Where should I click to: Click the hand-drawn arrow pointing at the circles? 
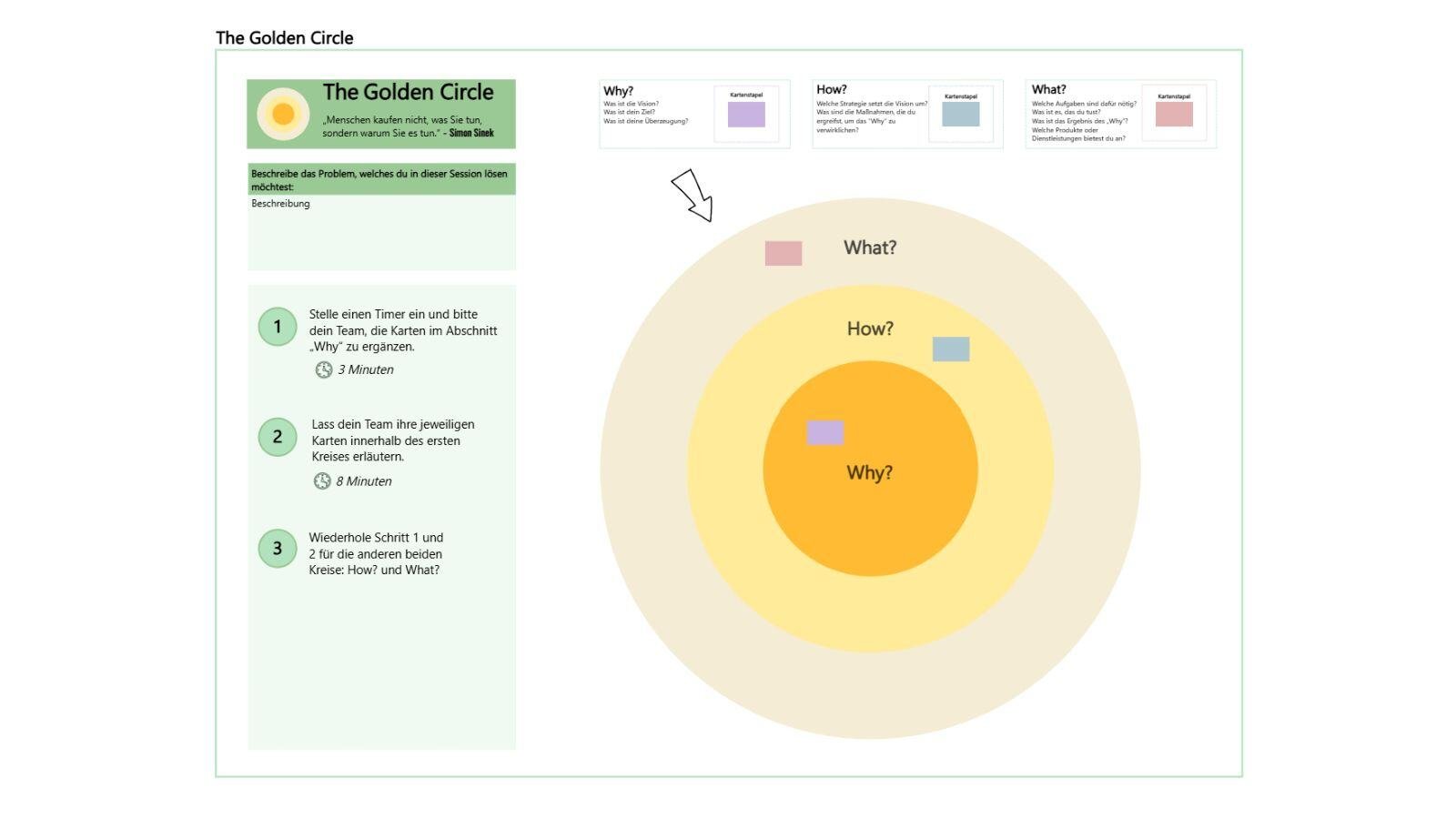pos(693,194)
